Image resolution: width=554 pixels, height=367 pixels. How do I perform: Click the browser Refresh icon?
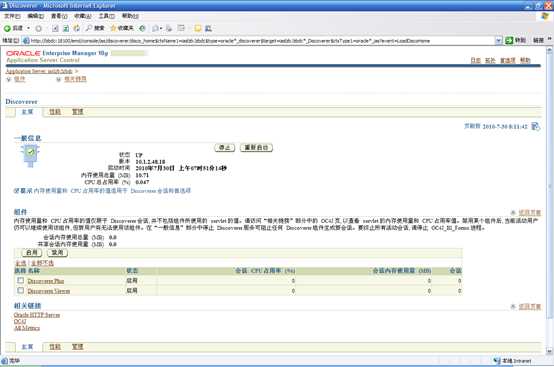pyautogui.click(x=66, y=28)
